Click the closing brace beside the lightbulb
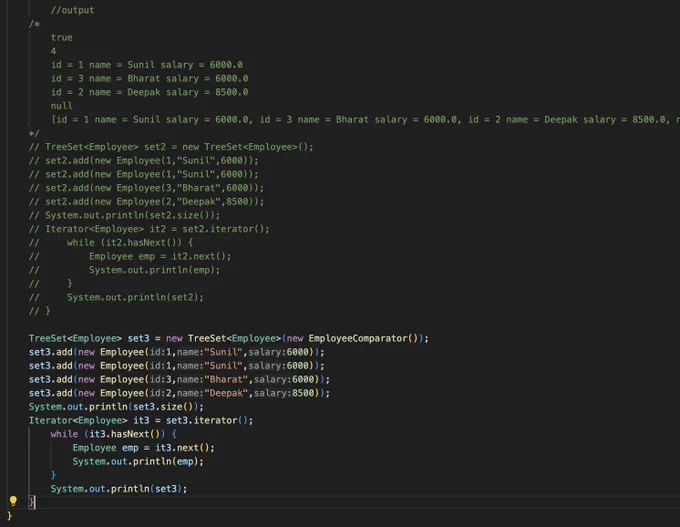The height and width of the screenshot is (527, 680). (x=32, y=502)
